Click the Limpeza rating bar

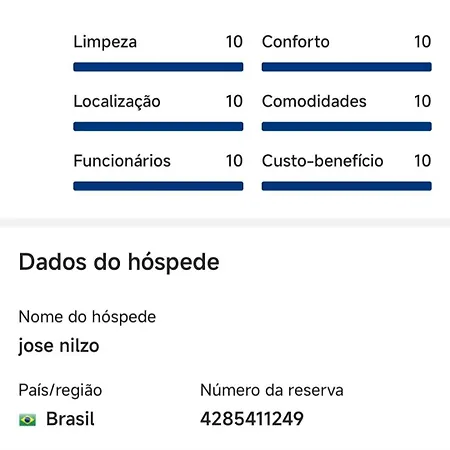point(158,67)
